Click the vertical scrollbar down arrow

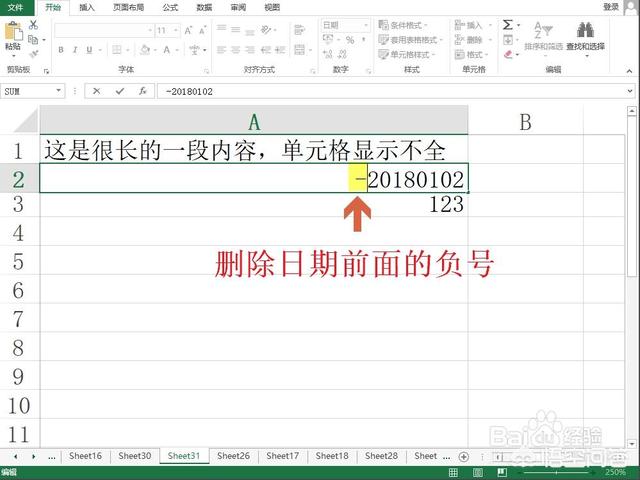632,444
